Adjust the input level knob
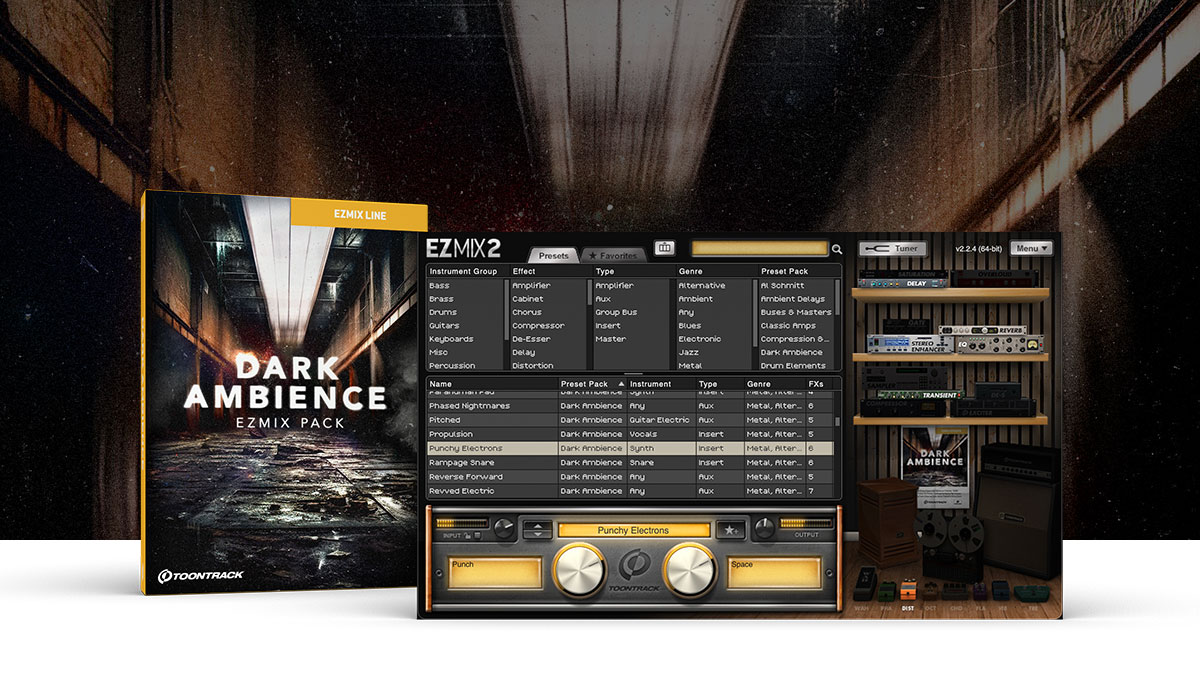The height and width of the screenshot is (675, 1200). pyautogui.click(x=503, y=529)
